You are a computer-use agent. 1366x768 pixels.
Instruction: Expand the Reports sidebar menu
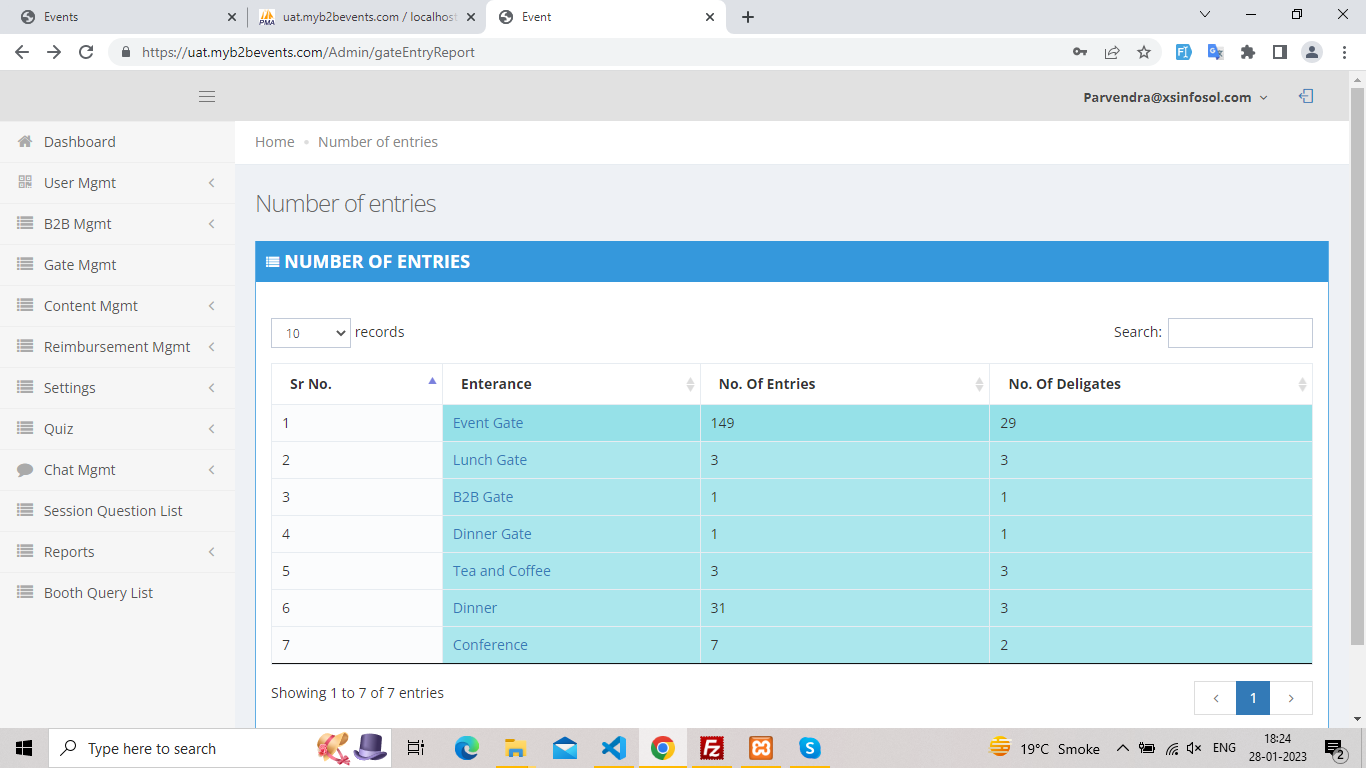[117, 552]
